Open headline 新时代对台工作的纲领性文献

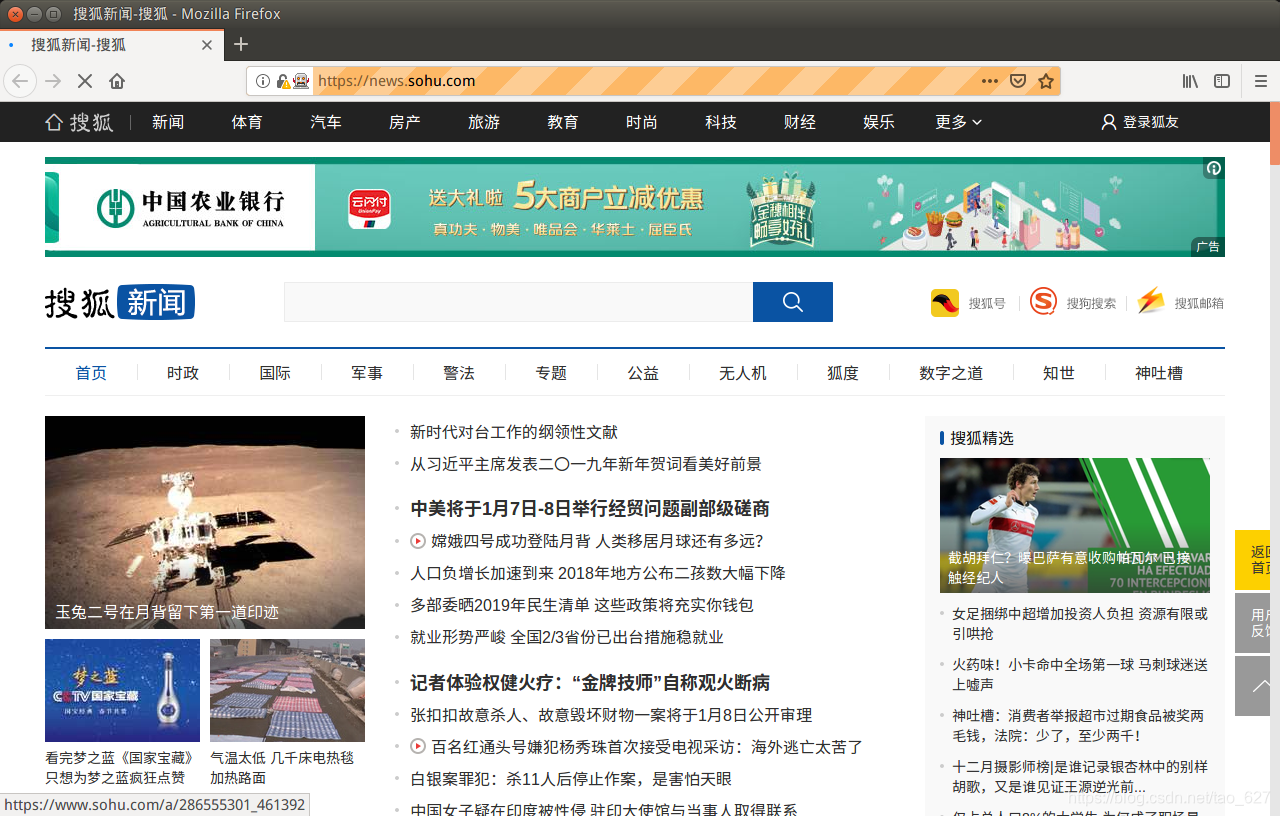[x=514, y=432]
